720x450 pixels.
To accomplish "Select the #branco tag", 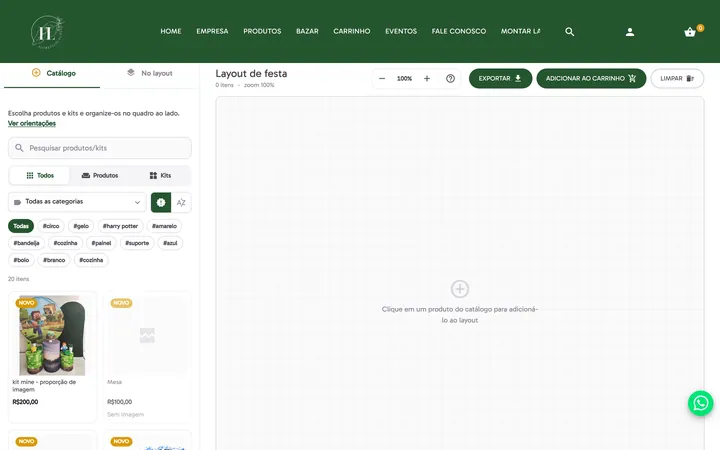I will tap(54, 260).
